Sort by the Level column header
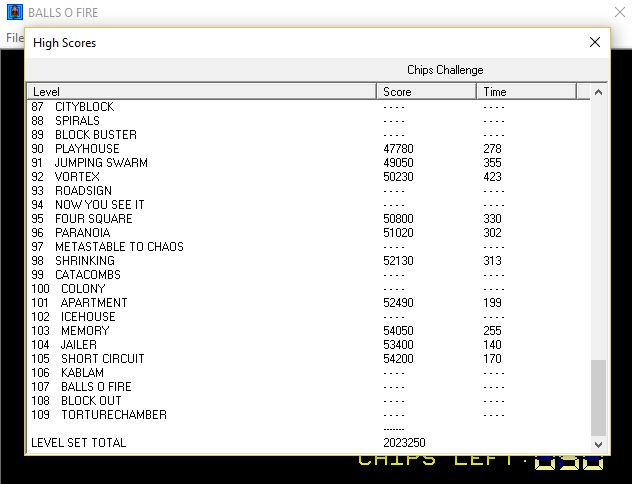 pyautogui.click(x=202, y=92)
